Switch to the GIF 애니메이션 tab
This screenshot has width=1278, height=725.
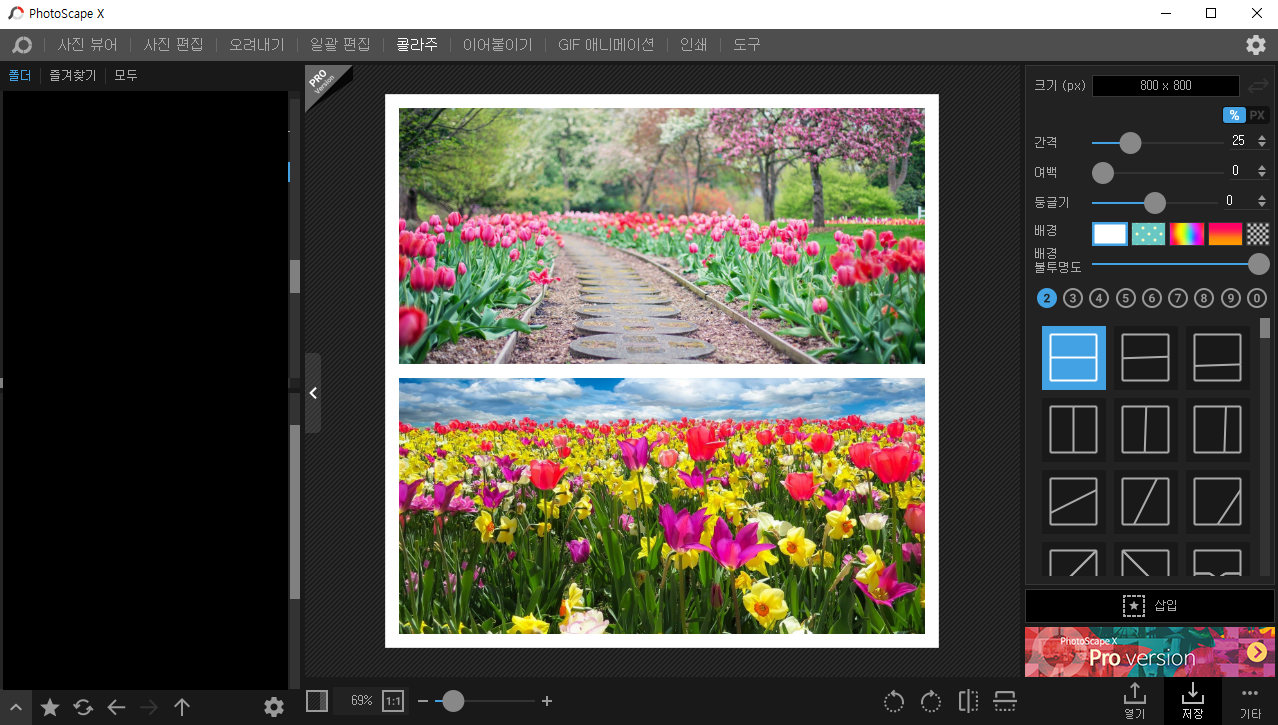(607, 44)
